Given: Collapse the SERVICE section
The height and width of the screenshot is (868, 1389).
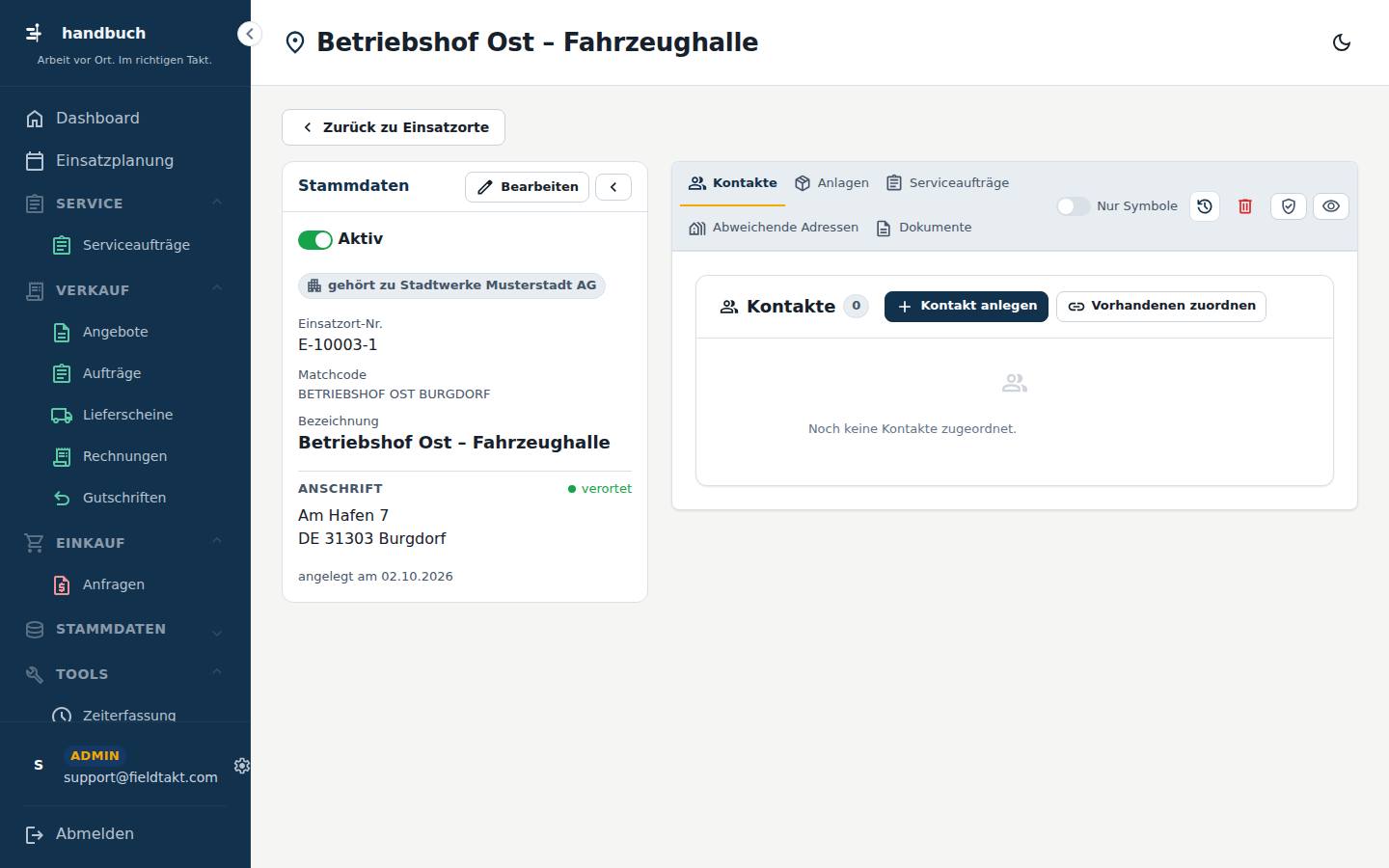Looking at the screenshot, I should pos(125,203).
